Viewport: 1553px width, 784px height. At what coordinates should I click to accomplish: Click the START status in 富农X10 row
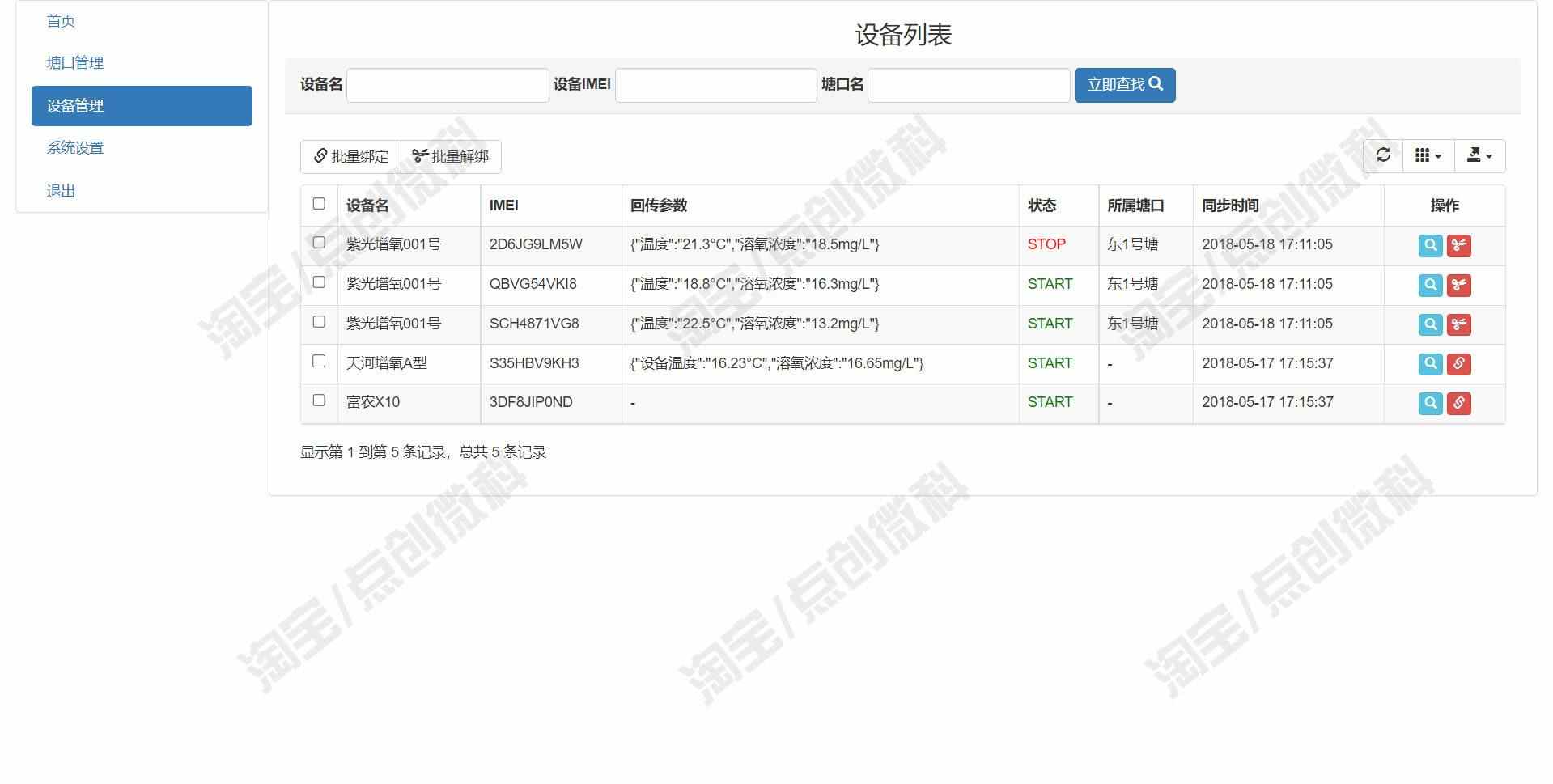(x=1050, y=402)
